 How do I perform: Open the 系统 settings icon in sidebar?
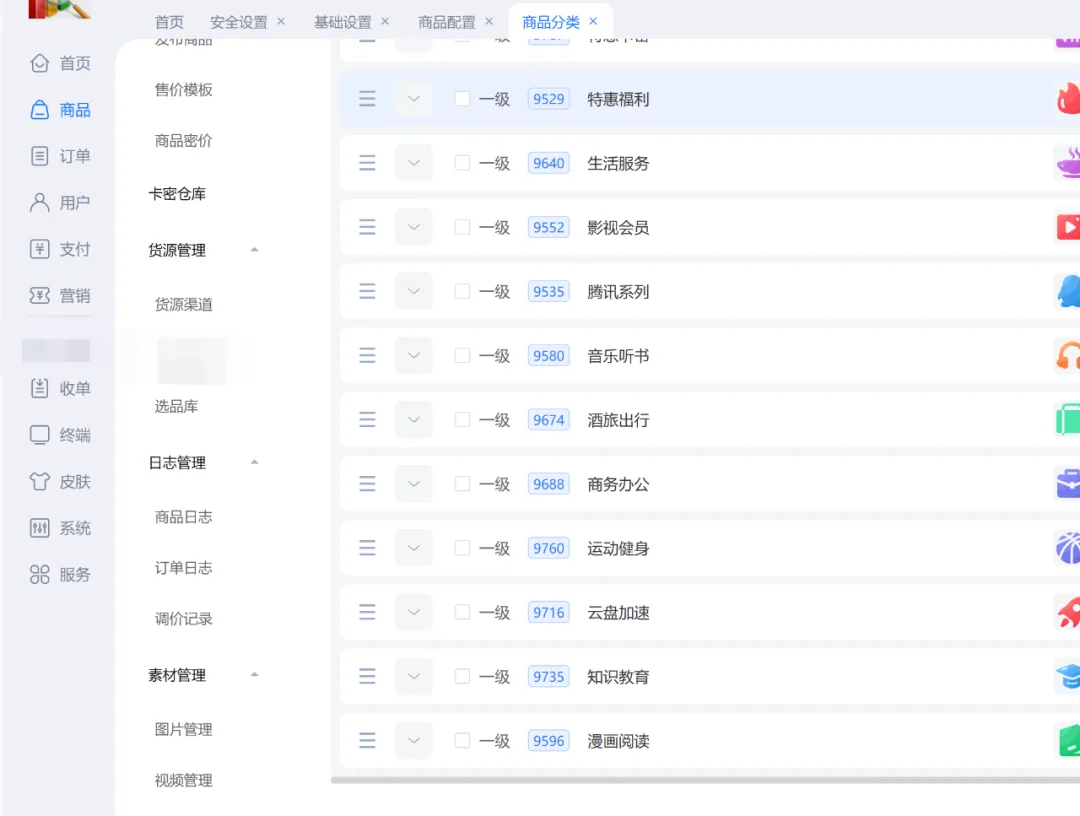39,528
